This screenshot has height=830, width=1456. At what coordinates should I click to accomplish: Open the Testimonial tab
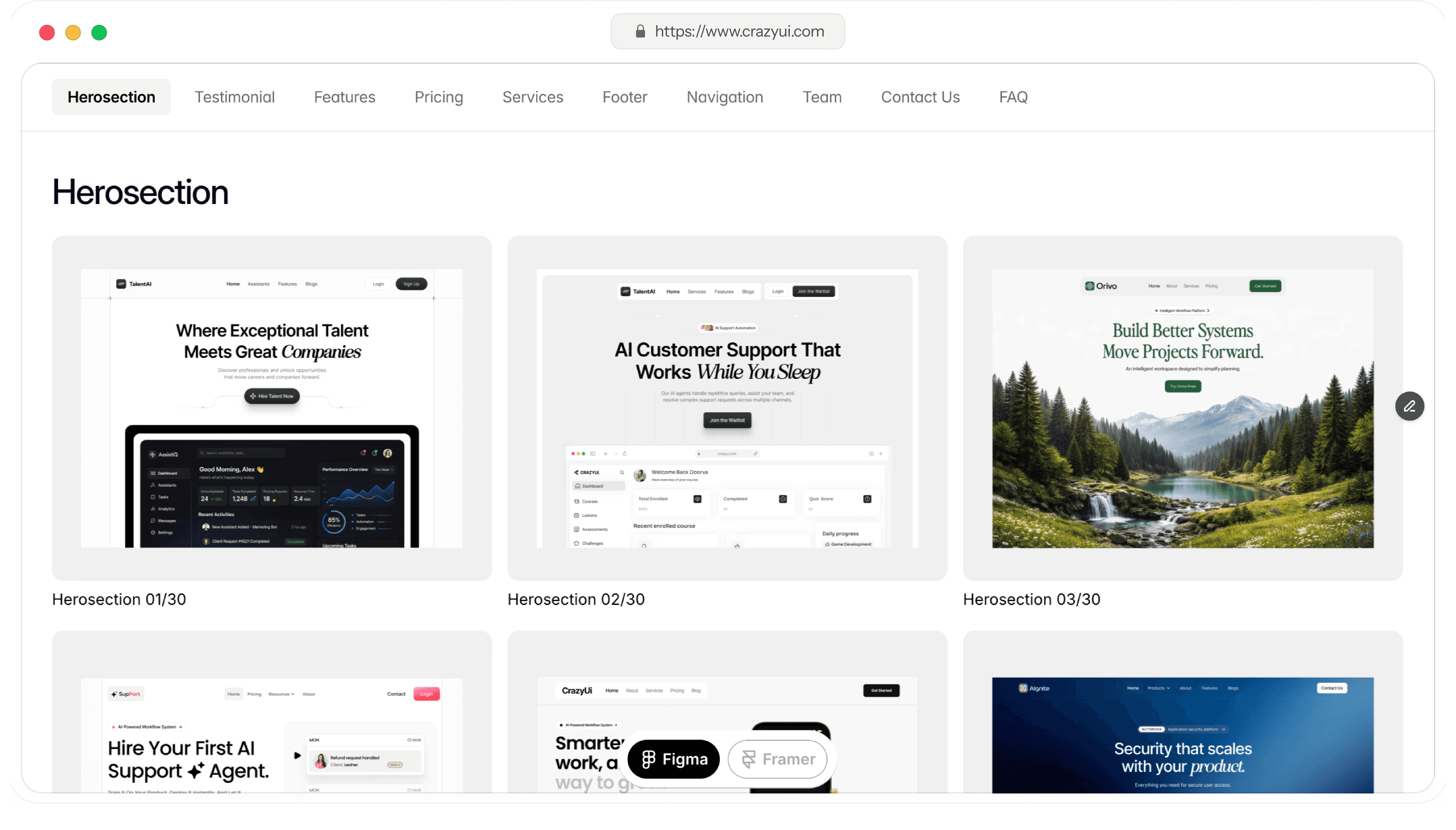point(234,97)
